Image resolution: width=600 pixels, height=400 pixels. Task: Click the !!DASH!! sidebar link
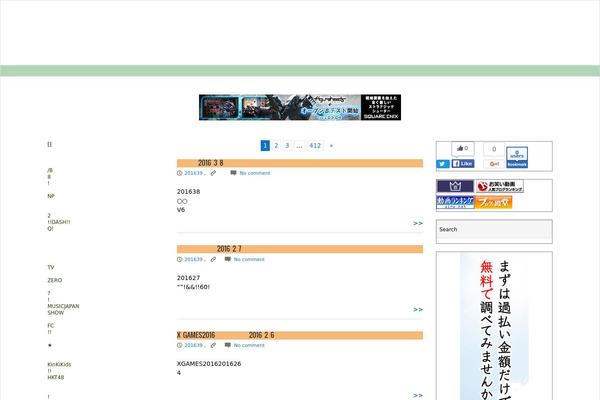pyautogui.click(x=59, y=222)
